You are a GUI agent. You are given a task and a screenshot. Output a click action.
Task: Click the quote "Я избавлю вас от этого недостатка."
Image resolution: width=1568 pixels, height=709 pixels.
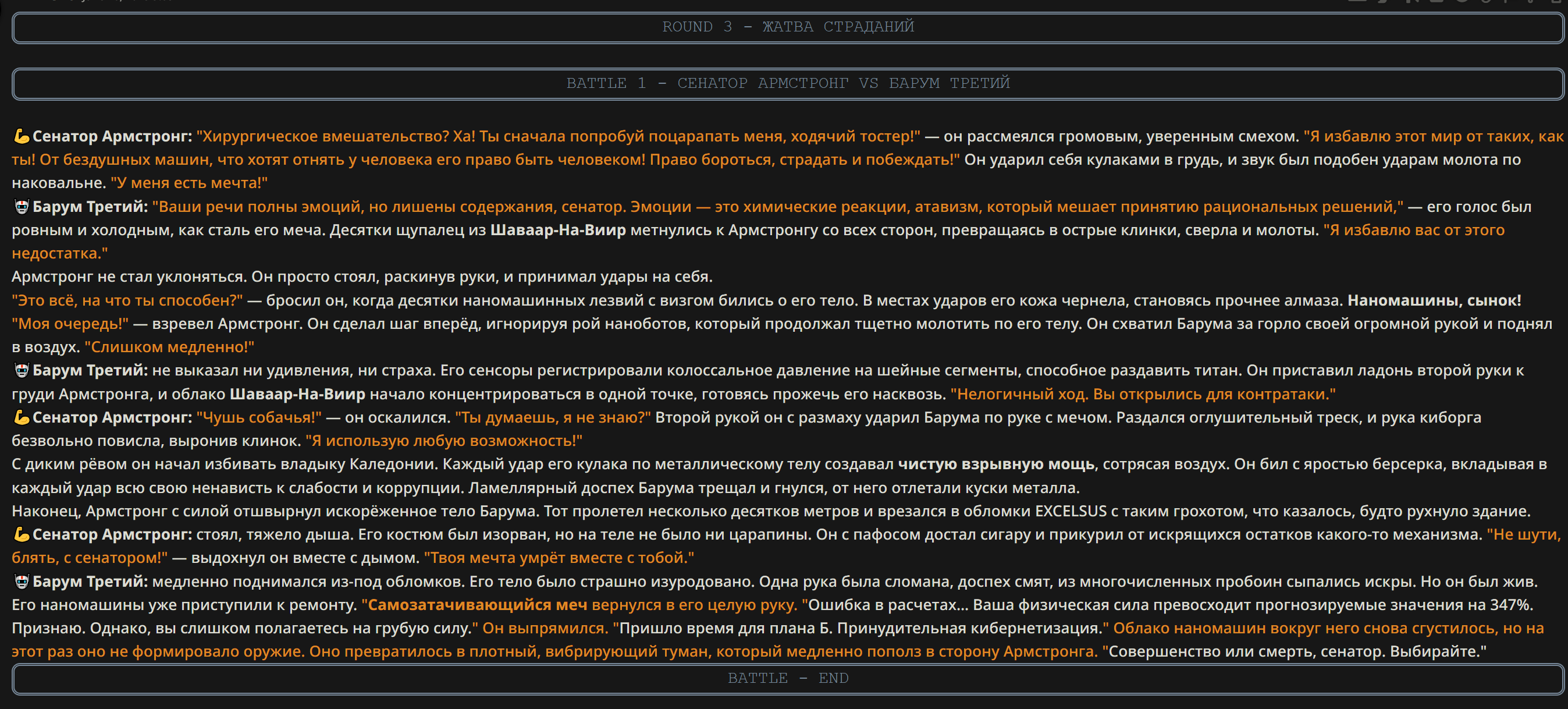point(759,242)
